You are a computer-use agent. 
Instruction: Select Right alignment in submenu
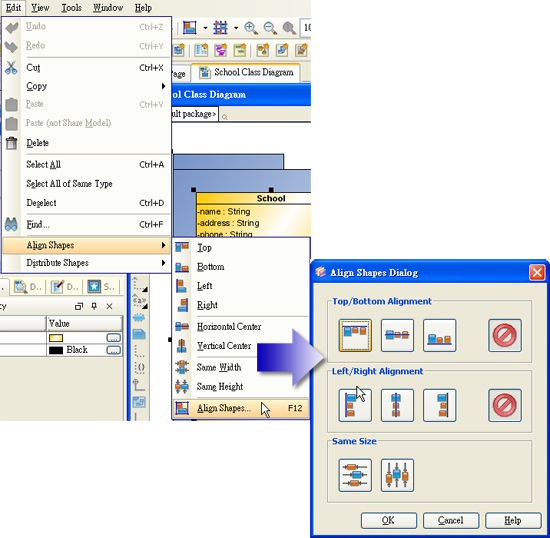coord(241,305)
